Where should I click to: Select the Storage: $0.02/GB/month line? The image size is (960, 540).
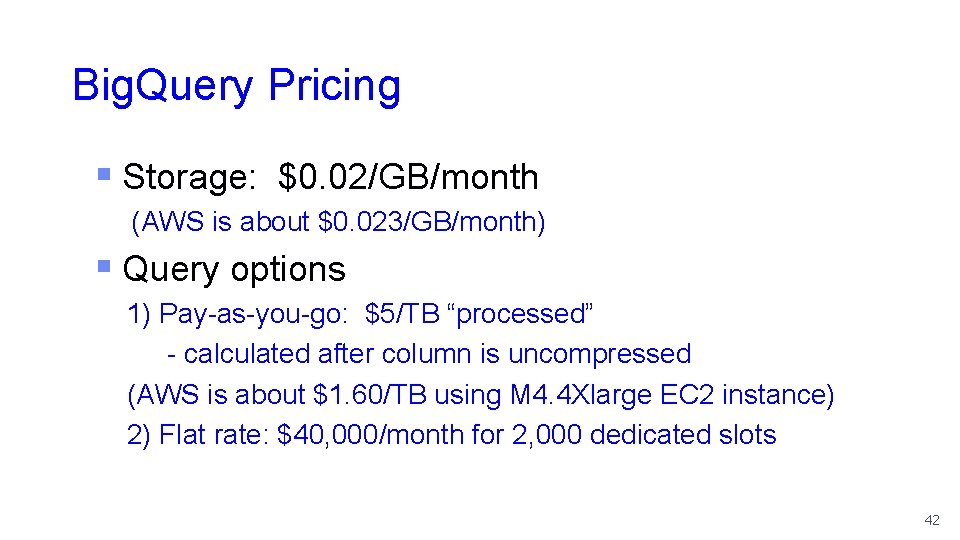(331, 178)
